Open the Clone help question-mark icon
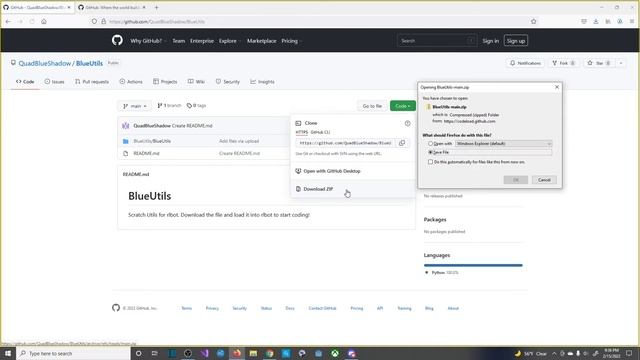The height and width of the screenshot is (360, 640). point(407,123)
